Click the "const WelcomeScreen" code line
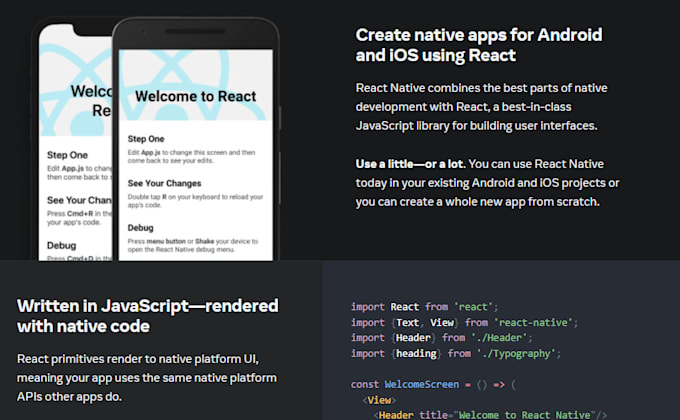 [x=432, y=384]
